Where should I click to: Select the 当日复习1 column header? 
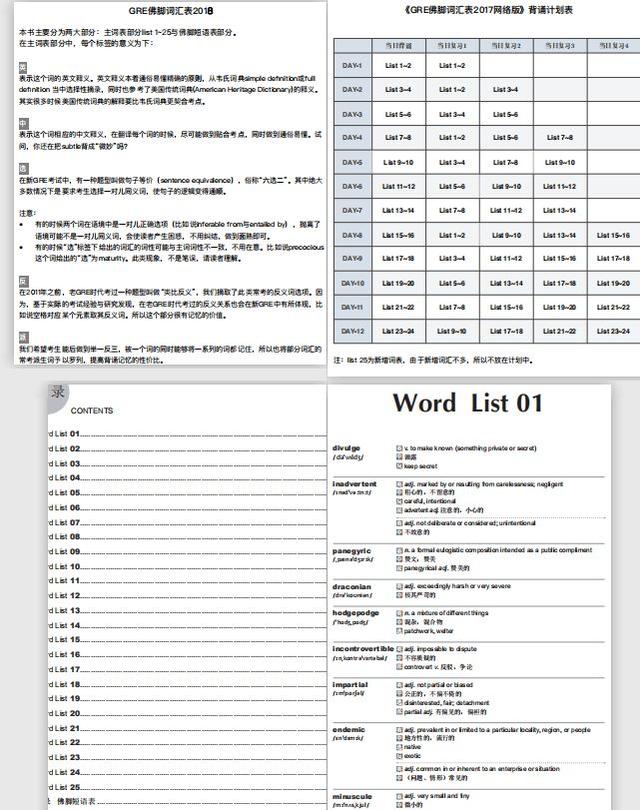(x=452, y=45)
